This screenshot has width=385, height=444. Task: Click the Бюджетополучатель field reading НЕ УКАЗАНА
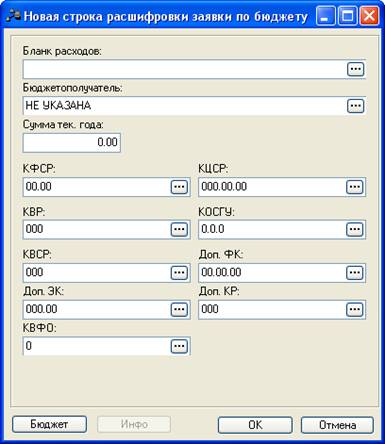185,106
